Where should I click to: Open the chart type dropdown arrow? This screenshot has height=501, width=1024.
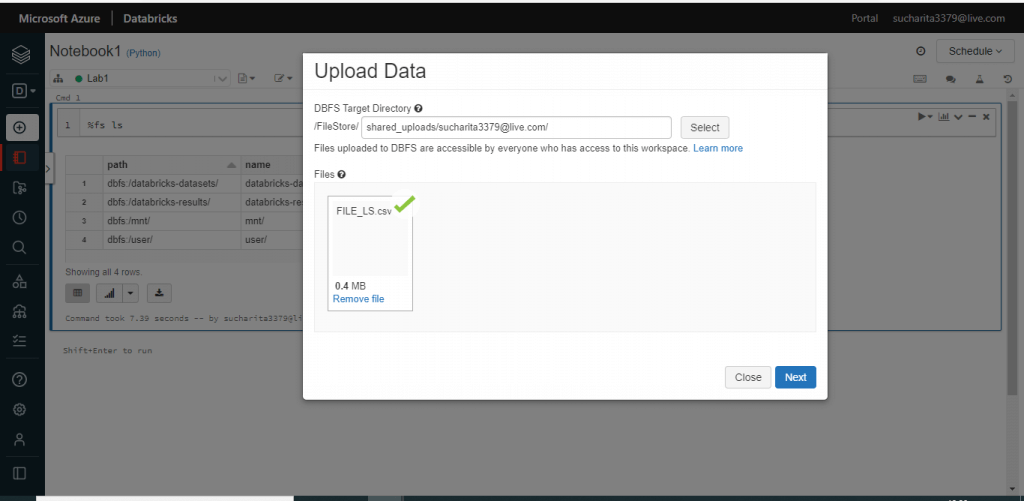point(127,292)
